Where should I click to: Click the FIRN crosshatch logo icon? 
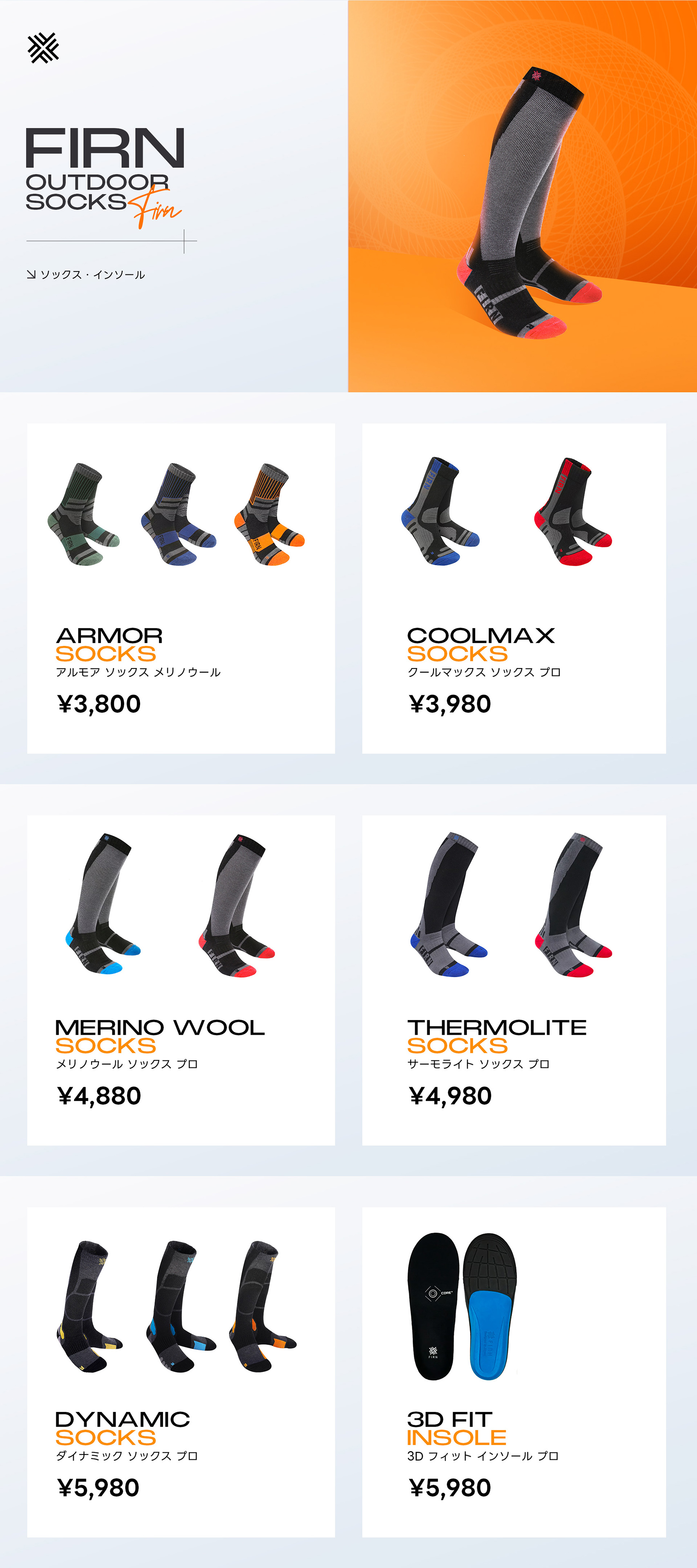coord(43,48)
